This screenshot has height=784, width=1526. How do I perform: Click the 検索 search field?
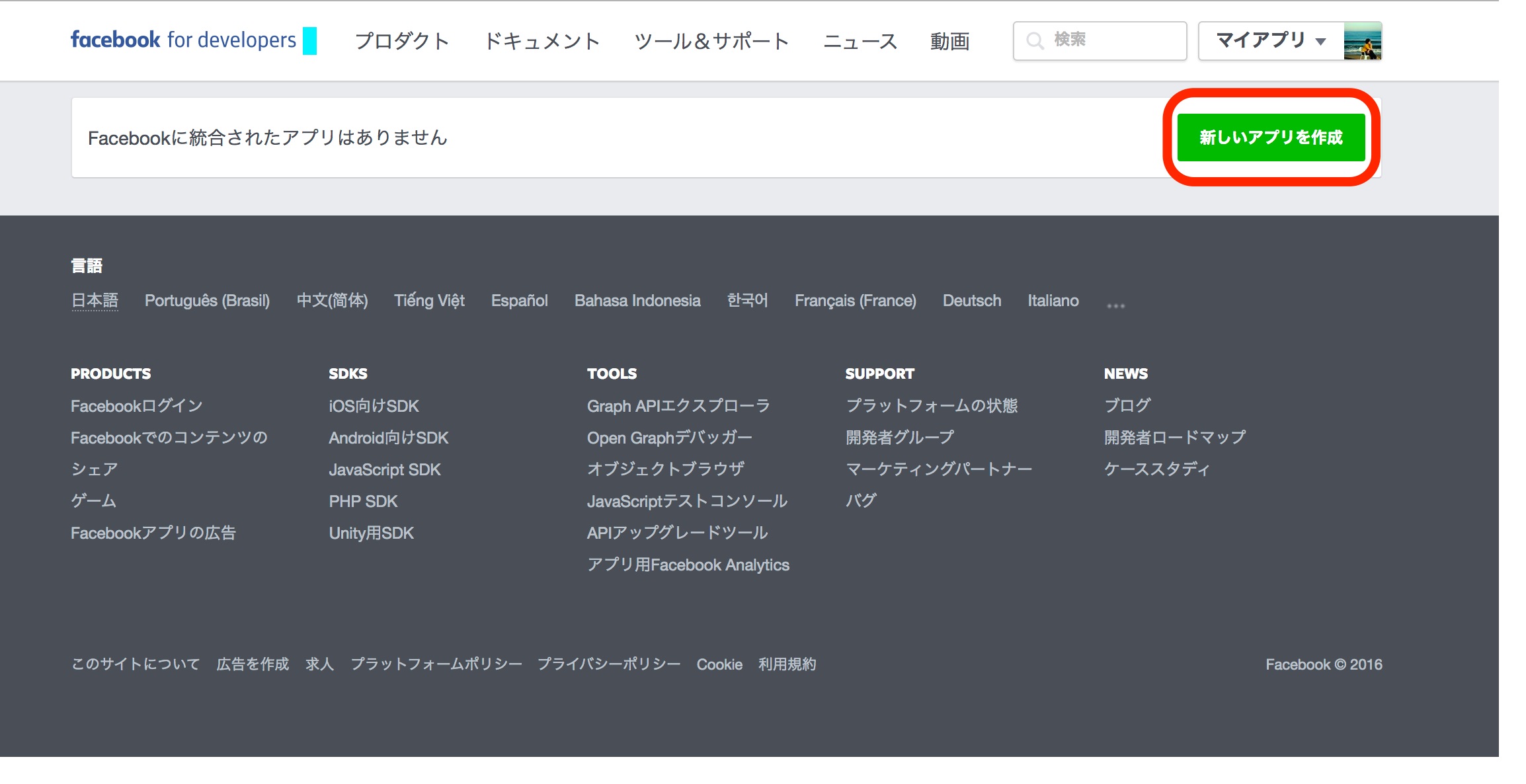[1100, 41]
